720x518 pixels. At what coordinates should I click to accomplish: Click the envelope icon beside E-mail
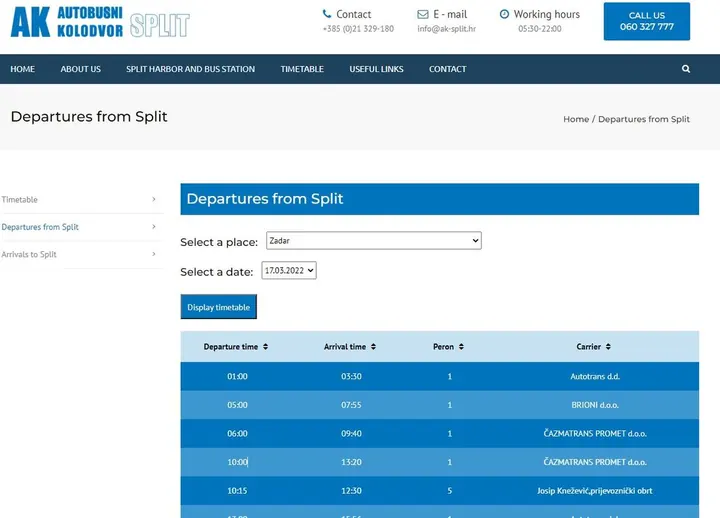coord(422,14)
